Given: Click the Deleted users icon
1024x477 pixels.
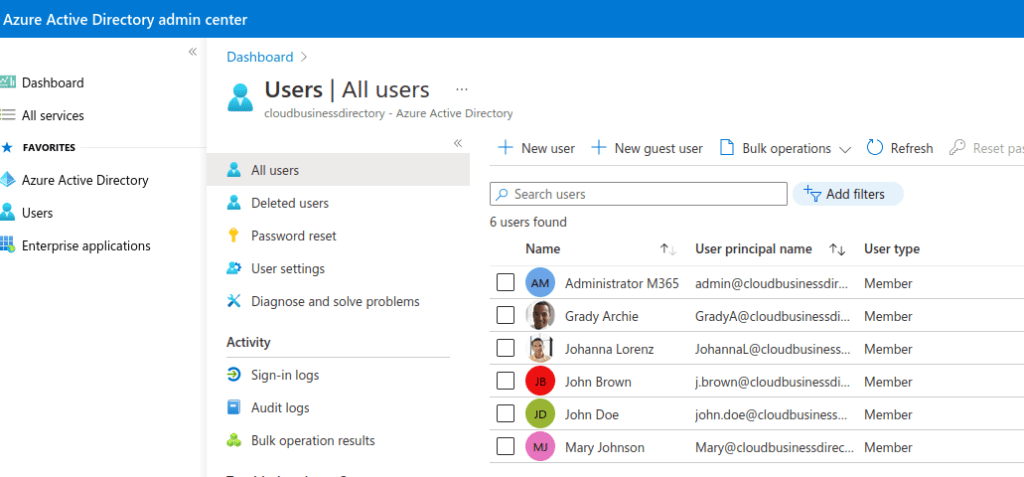Looking at the screenshot, I should click(234, 203).
